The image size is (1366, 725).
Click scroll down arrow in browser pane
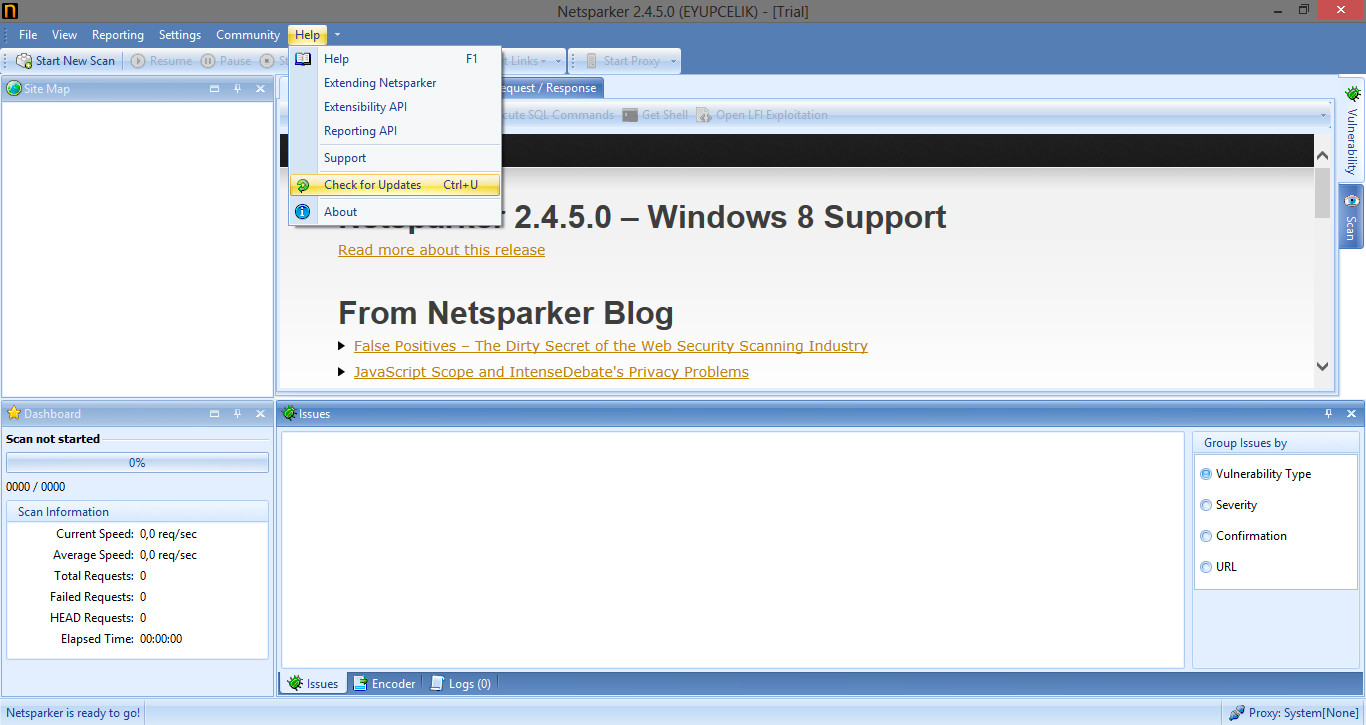[1323, 367]
